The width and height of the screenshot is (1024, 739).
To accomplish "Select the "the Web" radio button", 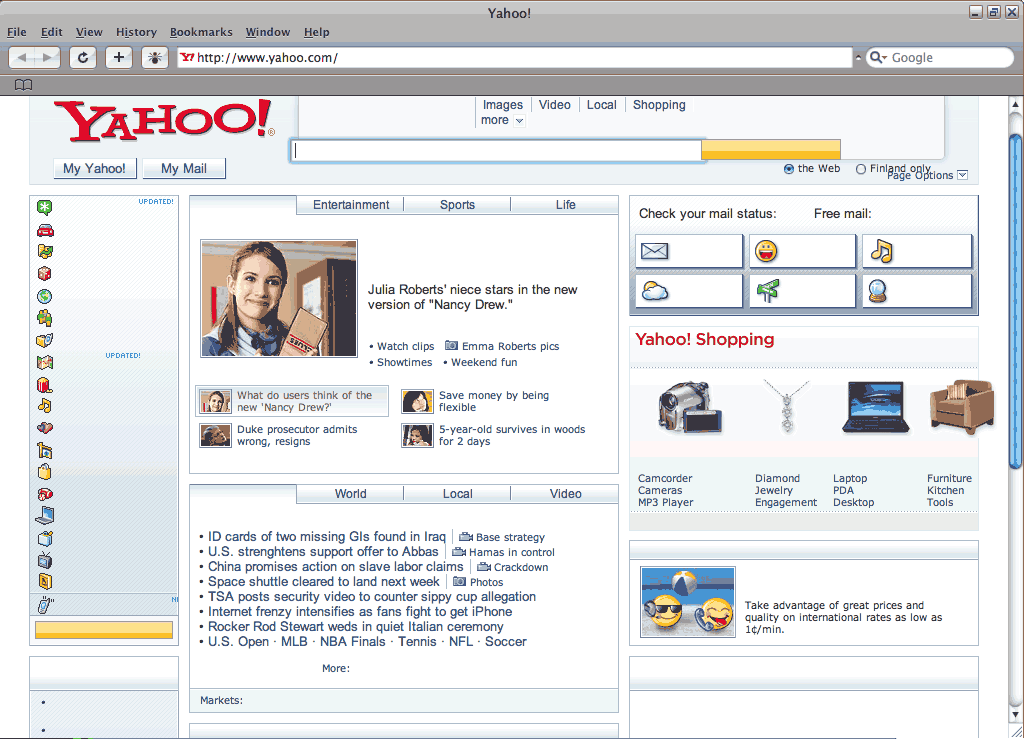I will coord(789,169).
